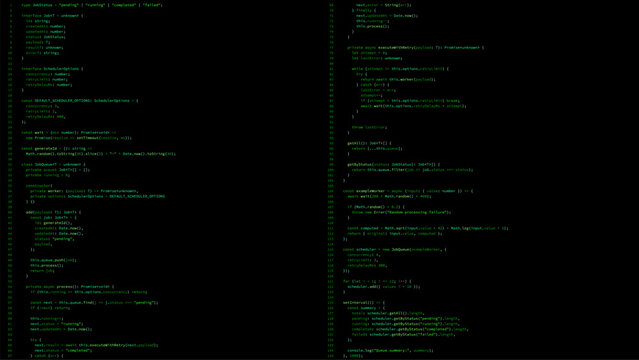Viewport: 639px width, 360px height.
Task: Click the 'console.log("Queue summary:"' line
Action: pyautogui.click(x=390, y=350)
